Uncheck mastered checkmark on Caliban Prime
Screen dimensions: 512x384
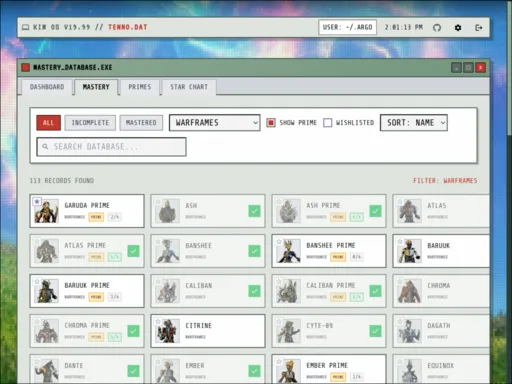tap(375, 291)
